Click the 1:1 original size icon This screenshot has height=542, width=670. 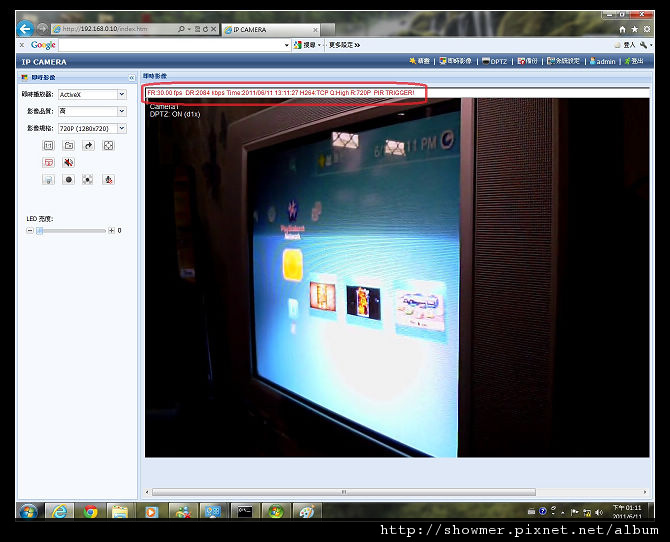pos(48,146)
